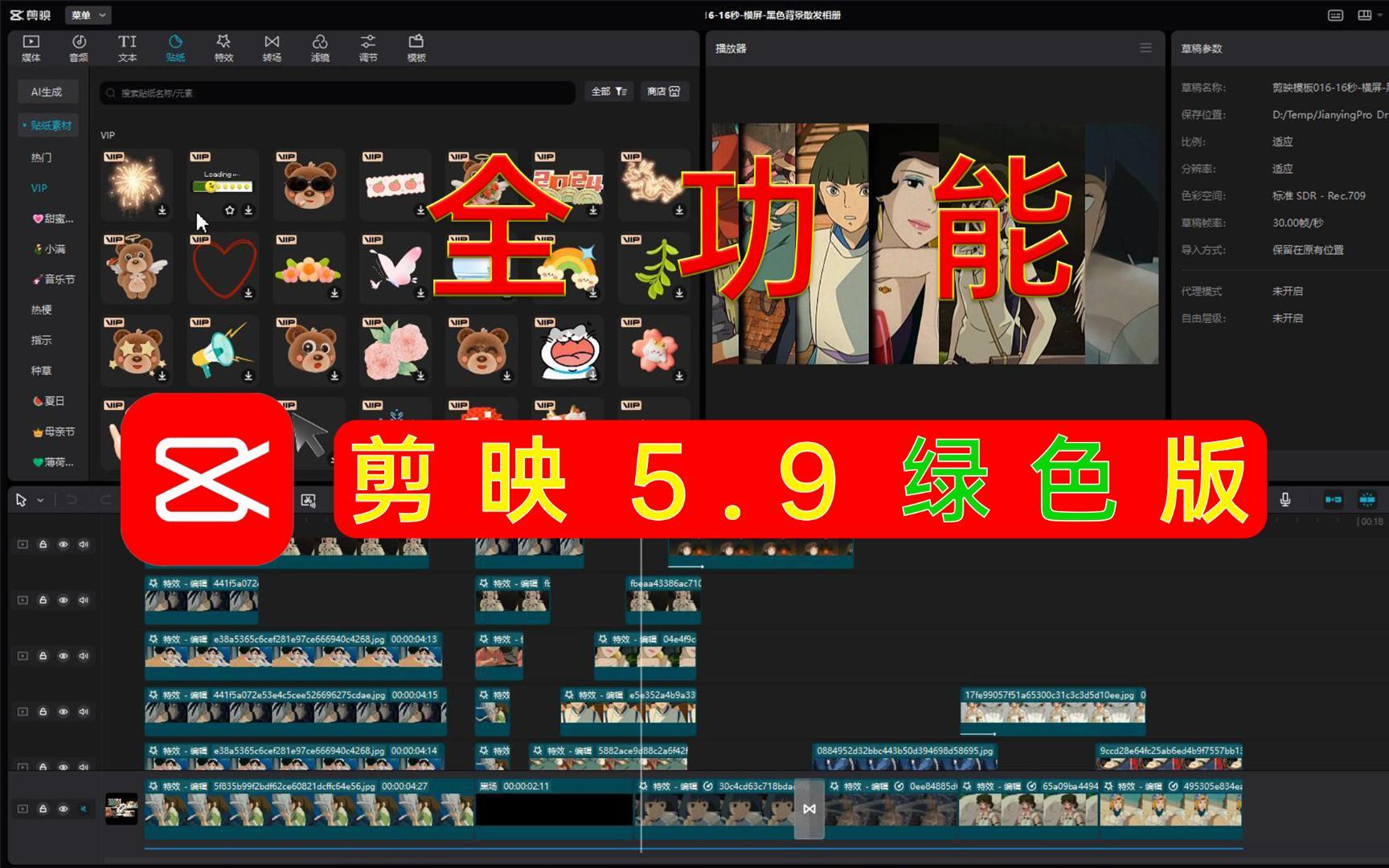Viewport: 1389px width, 868px height.
Task: Hide the main track with clip 5f835b99
Action: pos(64,809)
